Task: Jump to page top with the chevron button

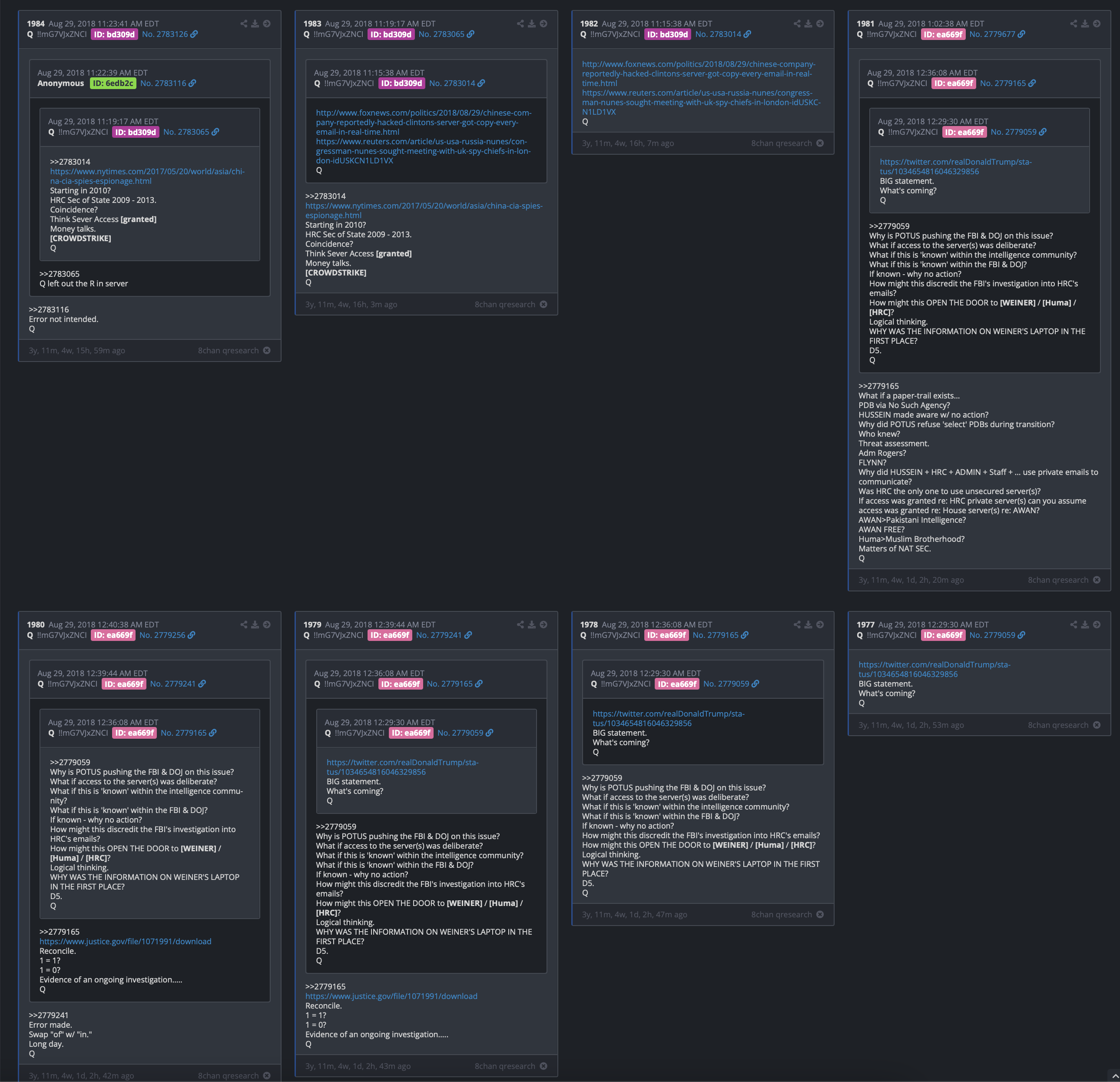Action: (1115, 1076)
